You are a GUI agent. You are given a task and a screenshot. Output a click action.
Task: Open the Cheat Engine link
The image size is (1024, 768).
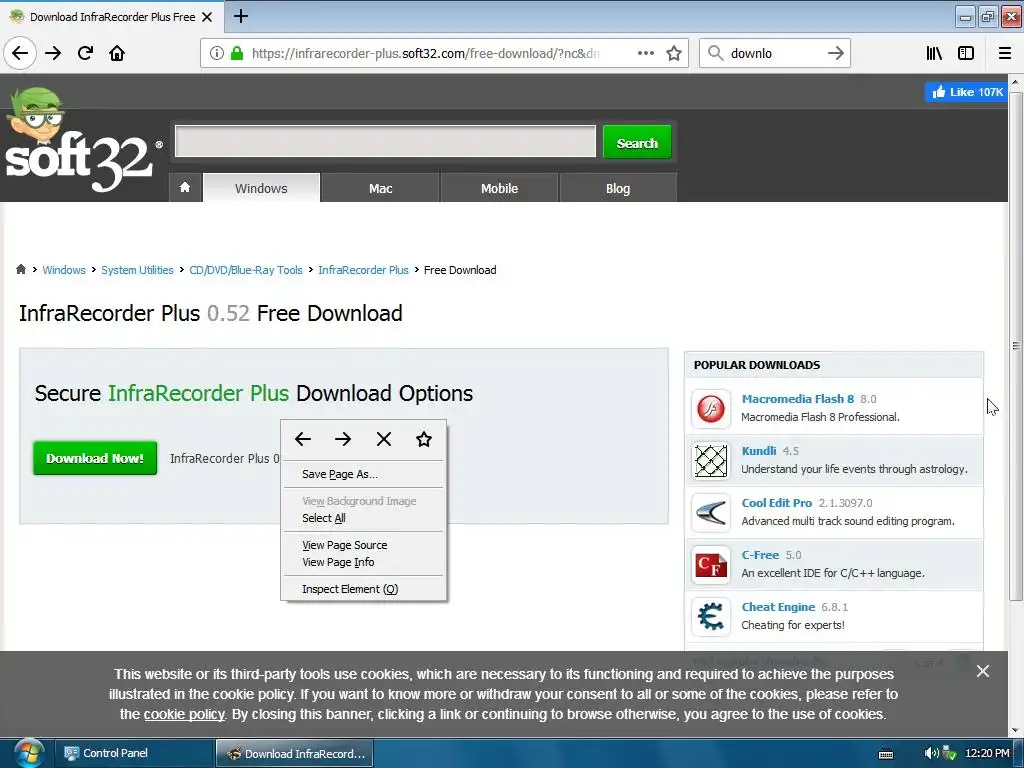click(778, 607)
